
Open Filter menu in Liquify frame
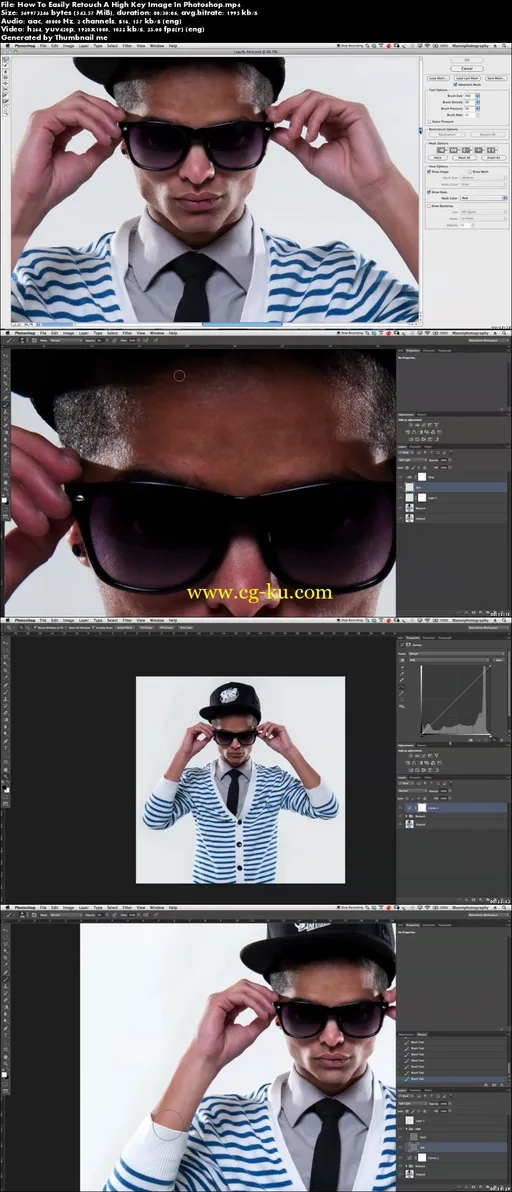pyautogui.click(x=127, y=46)
